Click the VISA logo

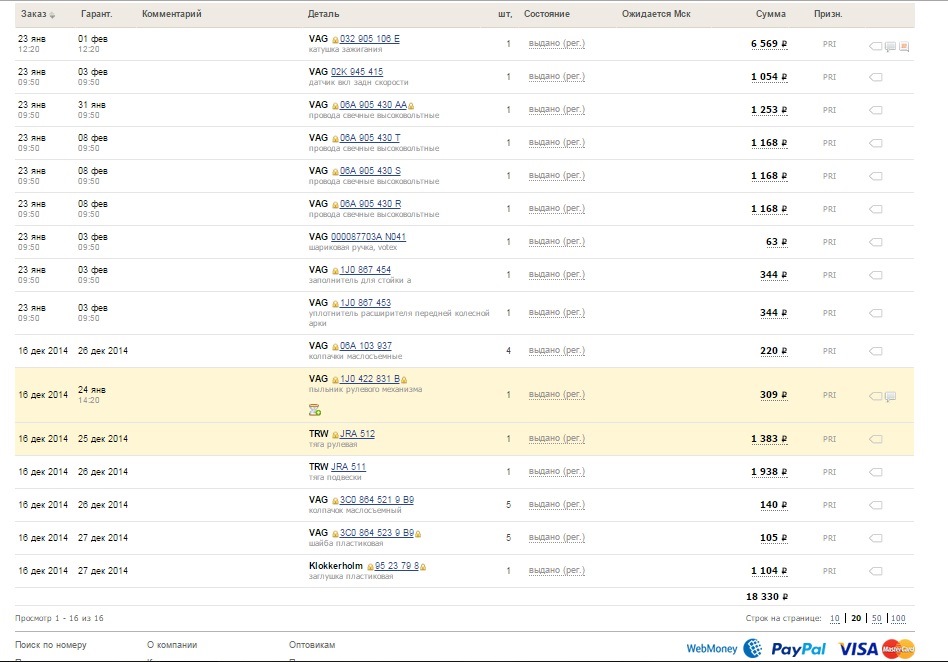point(858,649)
